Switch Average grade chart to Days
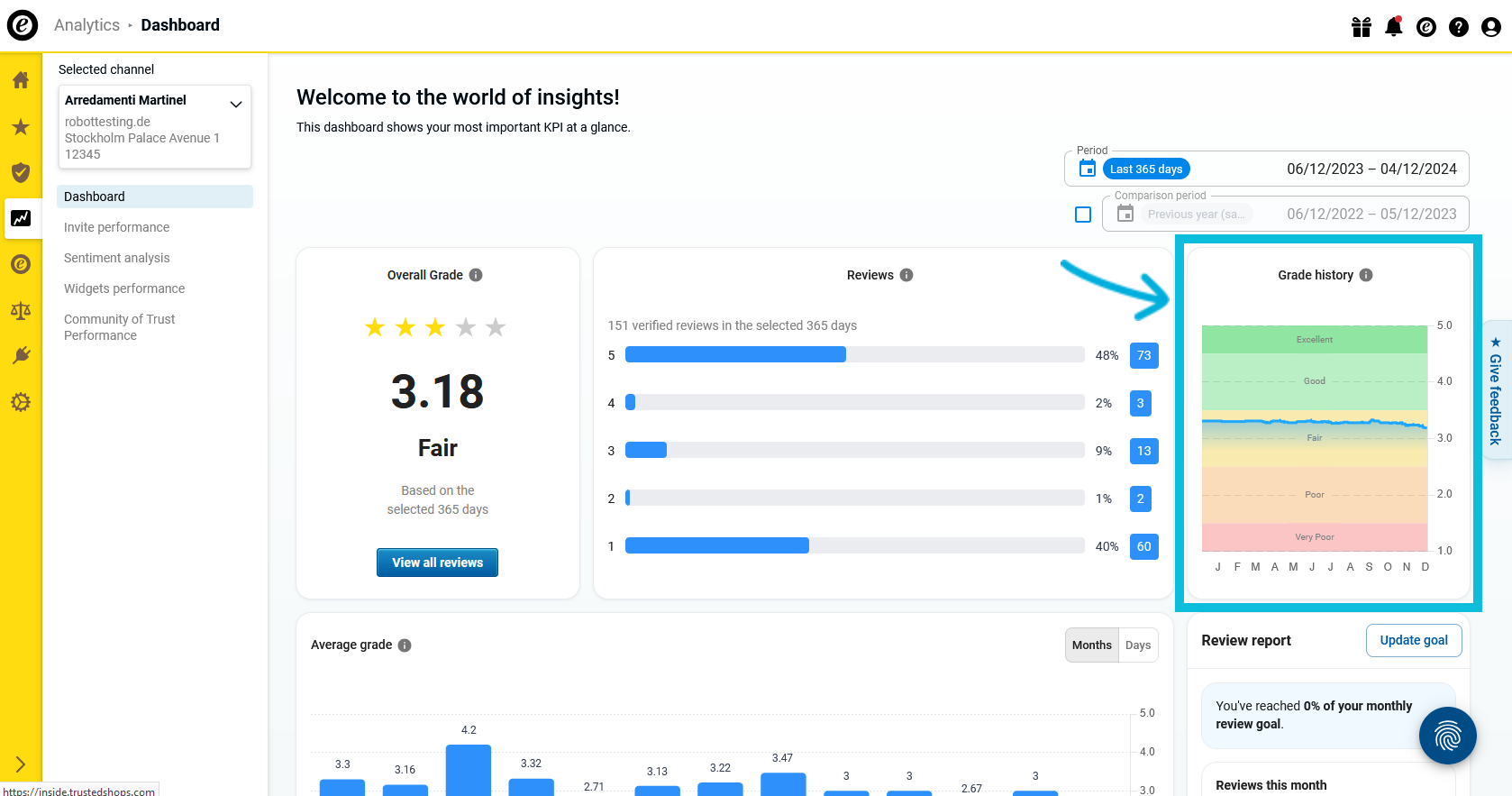 (x=1138, y=645)
